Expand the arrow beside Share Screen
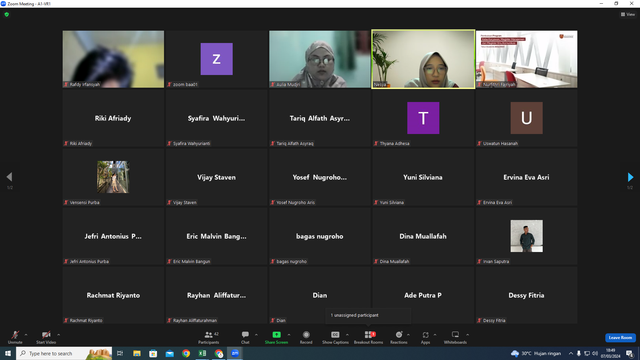This screenshot has width=640, height=360. tap(289, 335)
